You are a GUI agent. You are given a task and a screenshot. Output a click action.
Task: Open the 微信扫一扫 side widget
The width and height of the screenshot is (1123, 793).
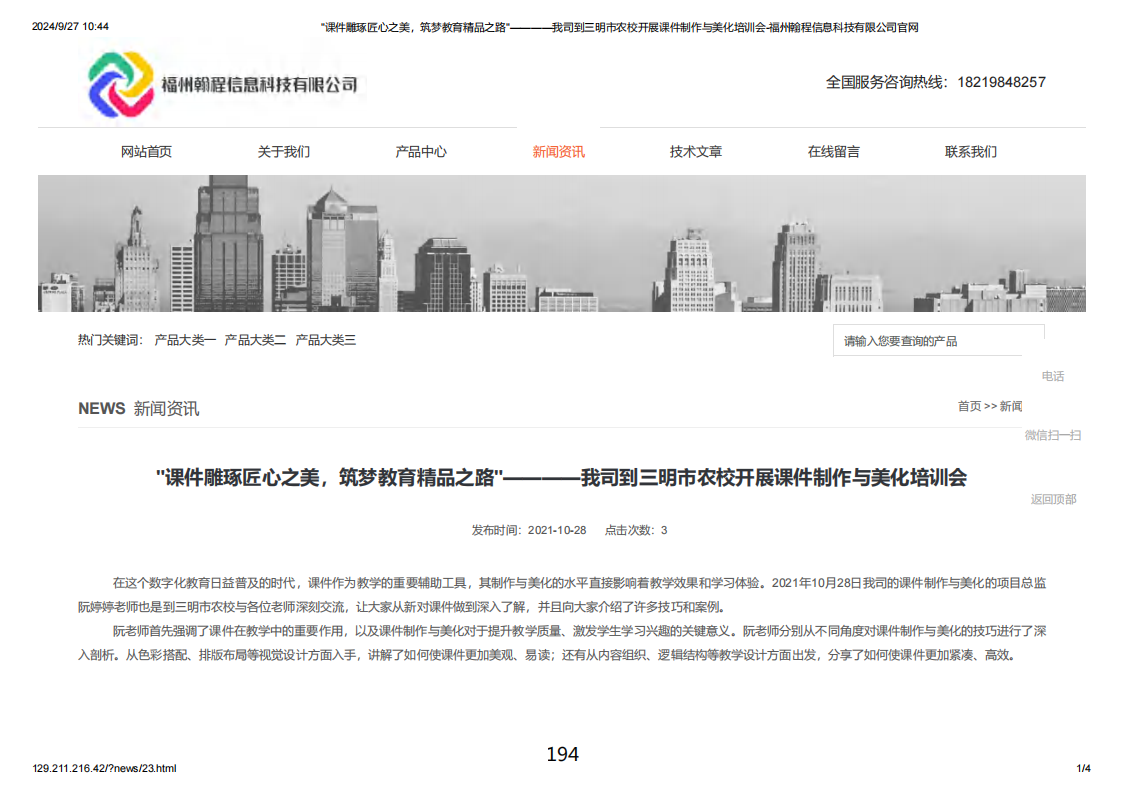(1053, 436)
